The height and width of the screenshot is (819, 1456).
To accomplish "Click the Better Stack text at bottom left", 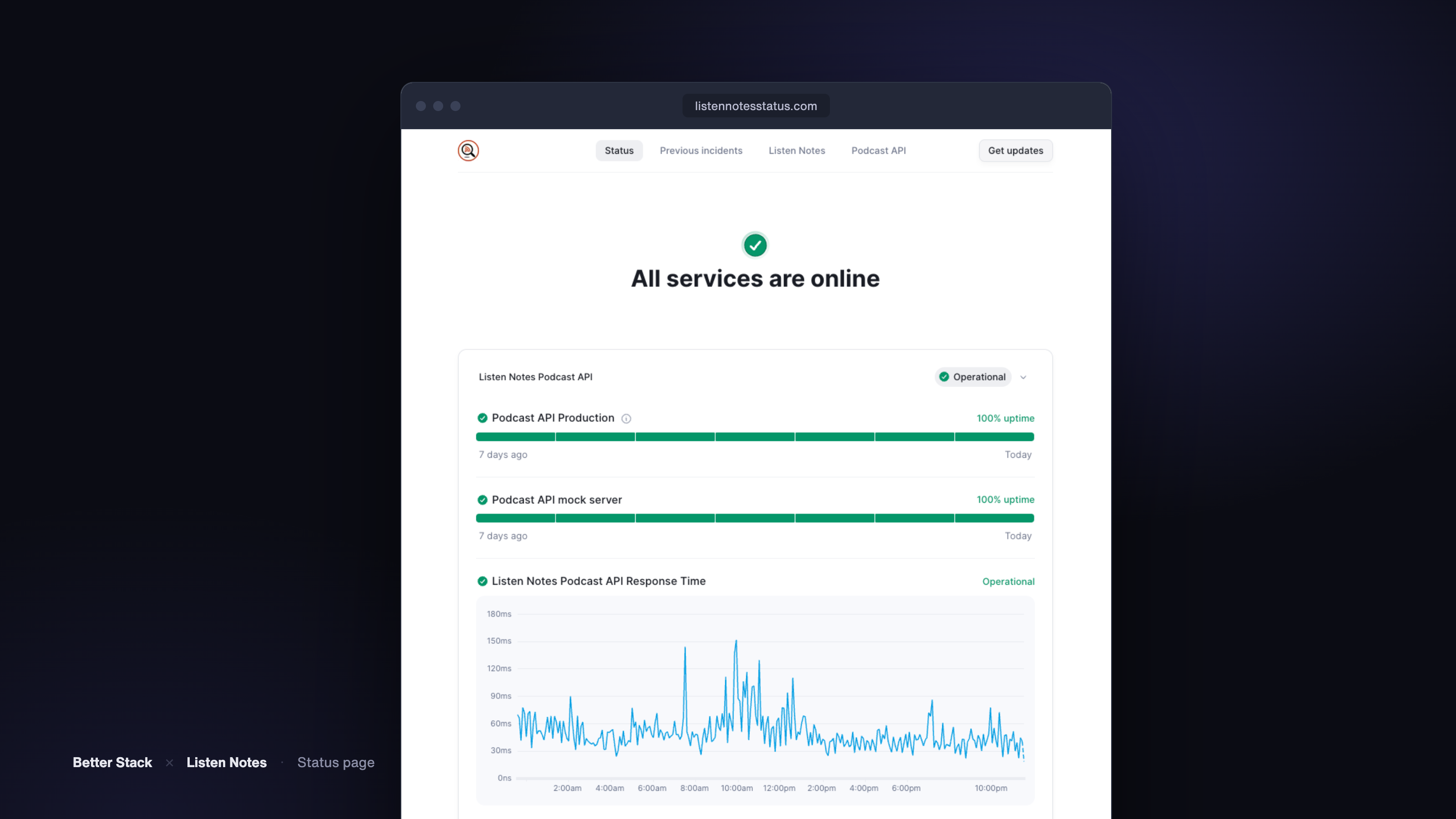I will tap(112, 763).
